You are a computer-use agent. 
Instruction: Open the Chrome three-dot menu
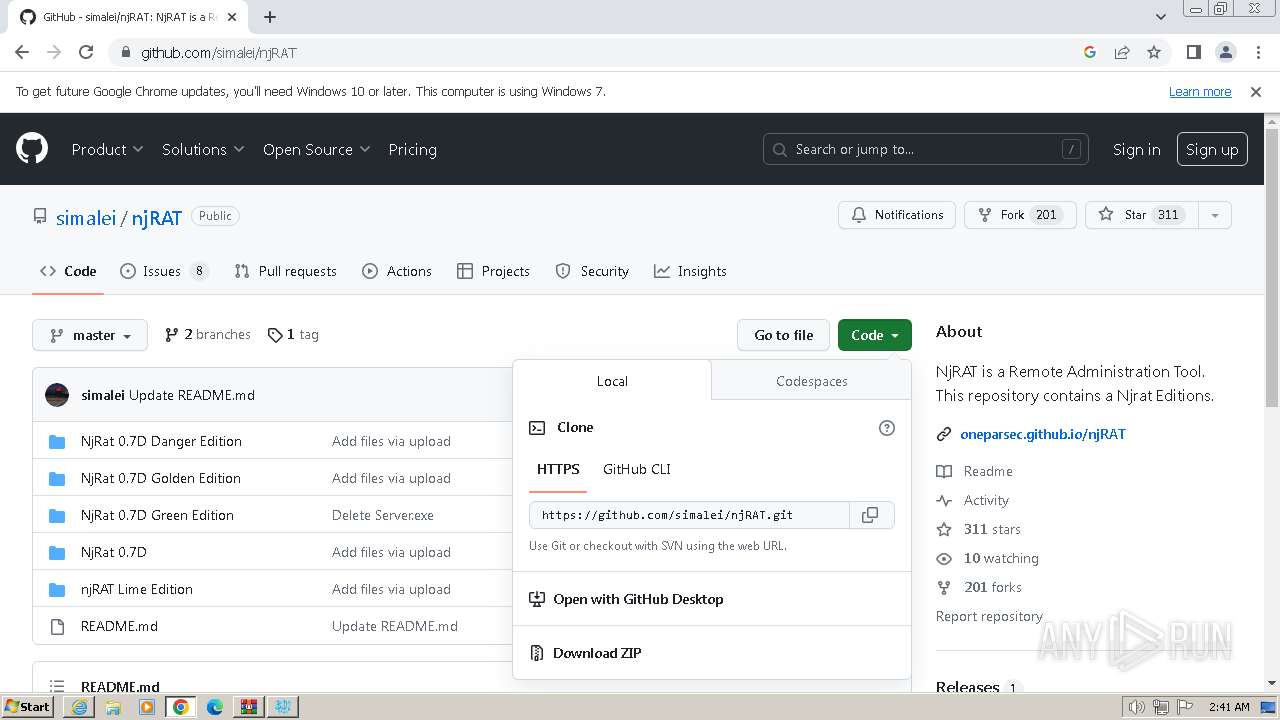(x=1257, y=52)
